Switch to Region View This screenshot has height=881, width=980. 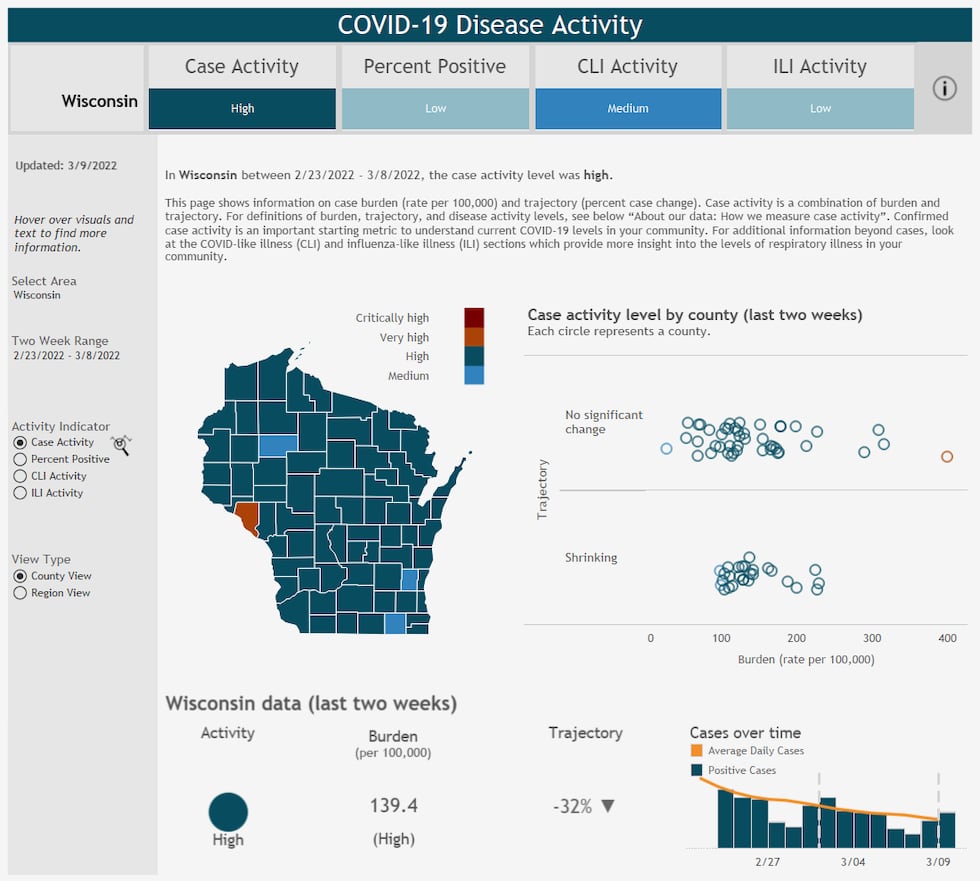22,592
